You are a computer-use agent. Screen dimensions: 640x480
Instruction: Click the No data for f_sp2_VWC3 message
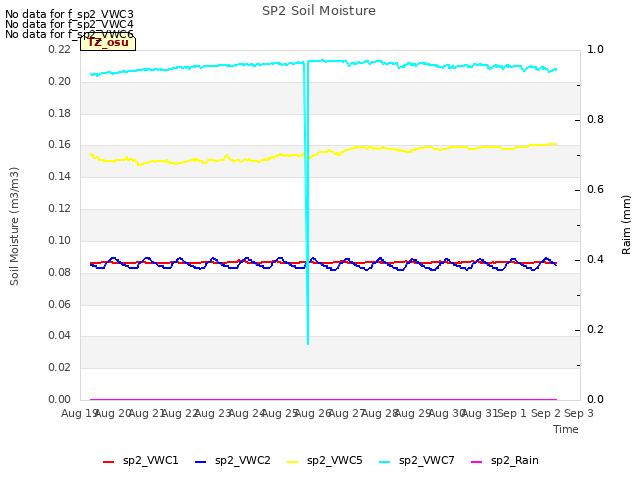point(69,14)
